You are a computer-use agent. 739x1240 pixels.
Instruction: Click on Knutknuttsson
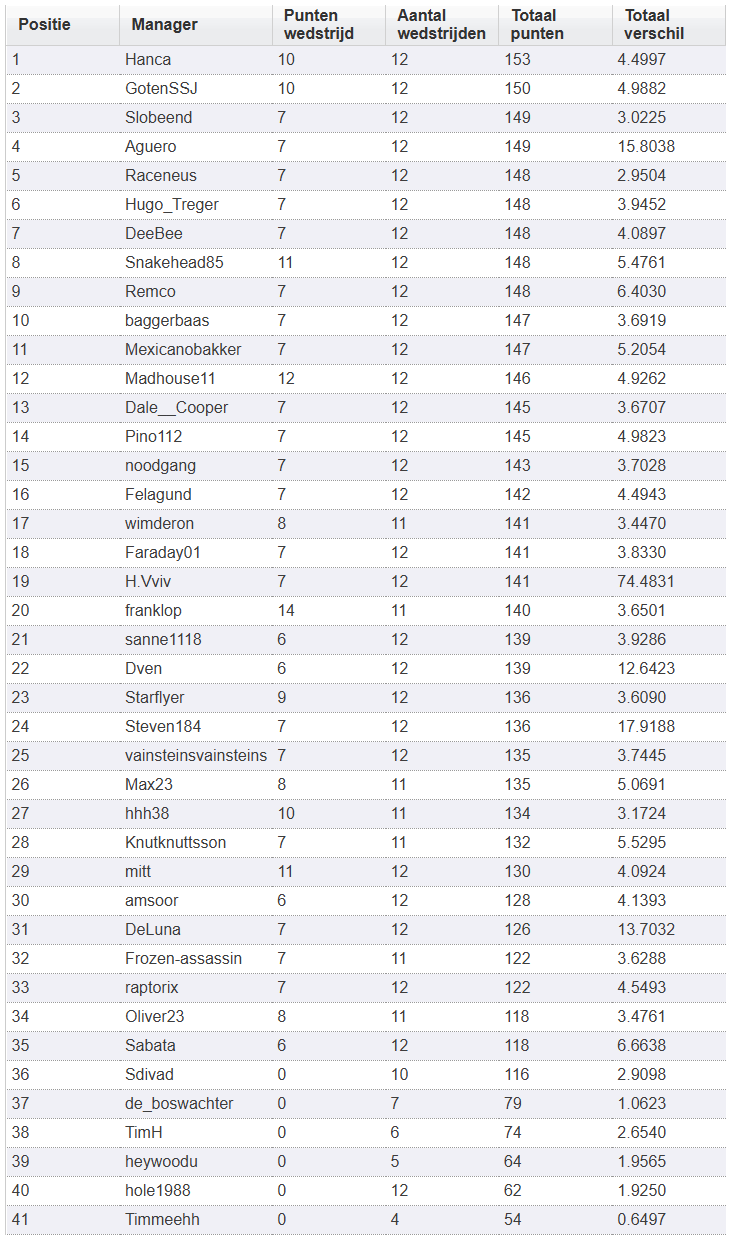pyautogui.click(x=175, y=842)
